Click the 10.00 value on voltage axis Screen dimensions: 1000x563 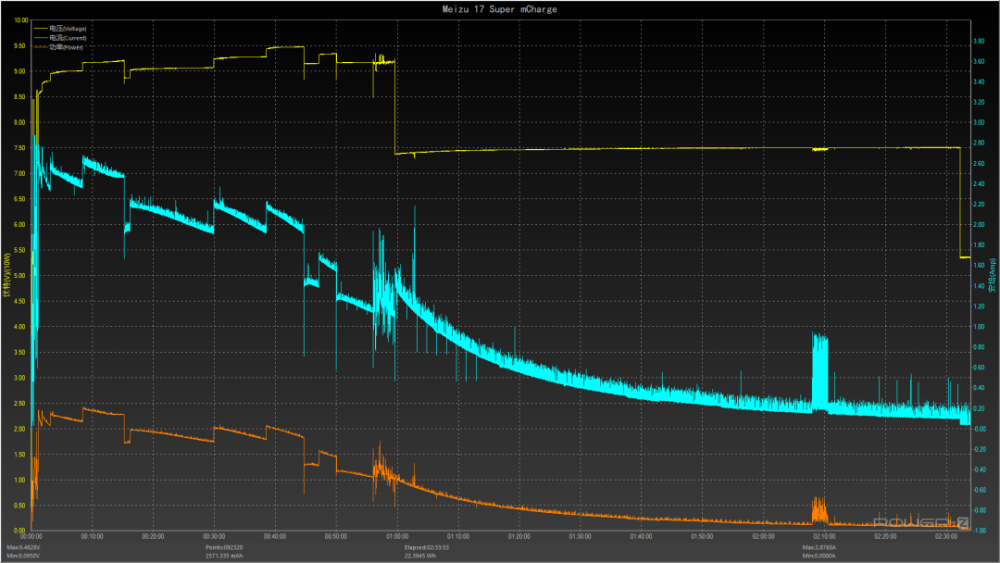tap(21, 20)
